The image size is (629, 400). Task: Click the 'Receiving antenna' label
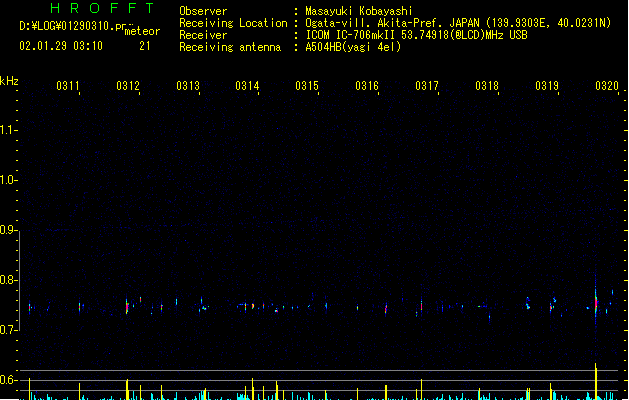[x=230, y=47]
